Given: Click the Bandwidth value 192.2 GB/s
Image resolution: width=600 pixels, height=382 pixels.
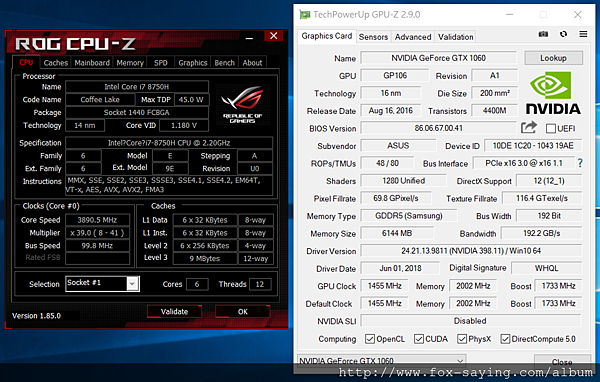Looking at the screenshot, I should (541, 233).
